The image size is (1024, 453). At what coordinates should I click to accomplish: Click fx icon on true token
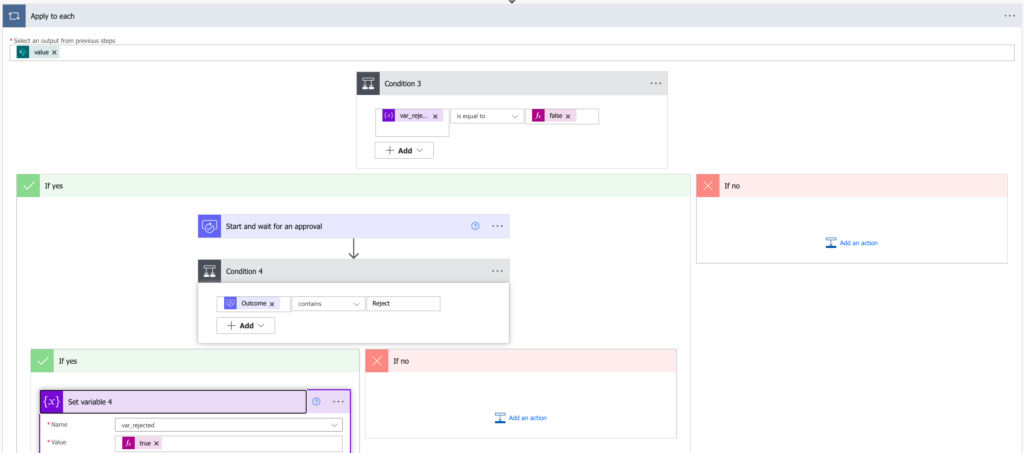(129, 443)
